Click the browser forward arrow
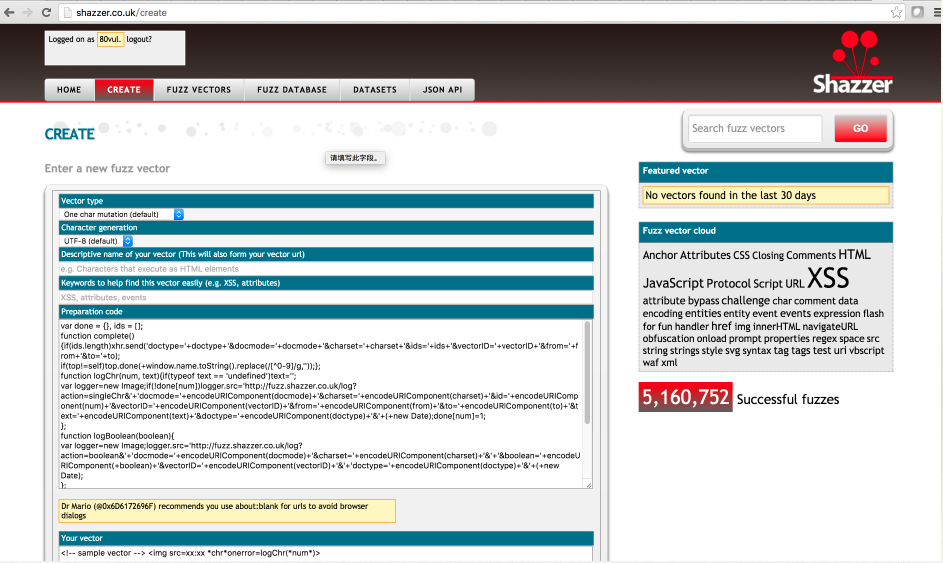The height and width of the screenshot is (563, 943). [28, 12]
